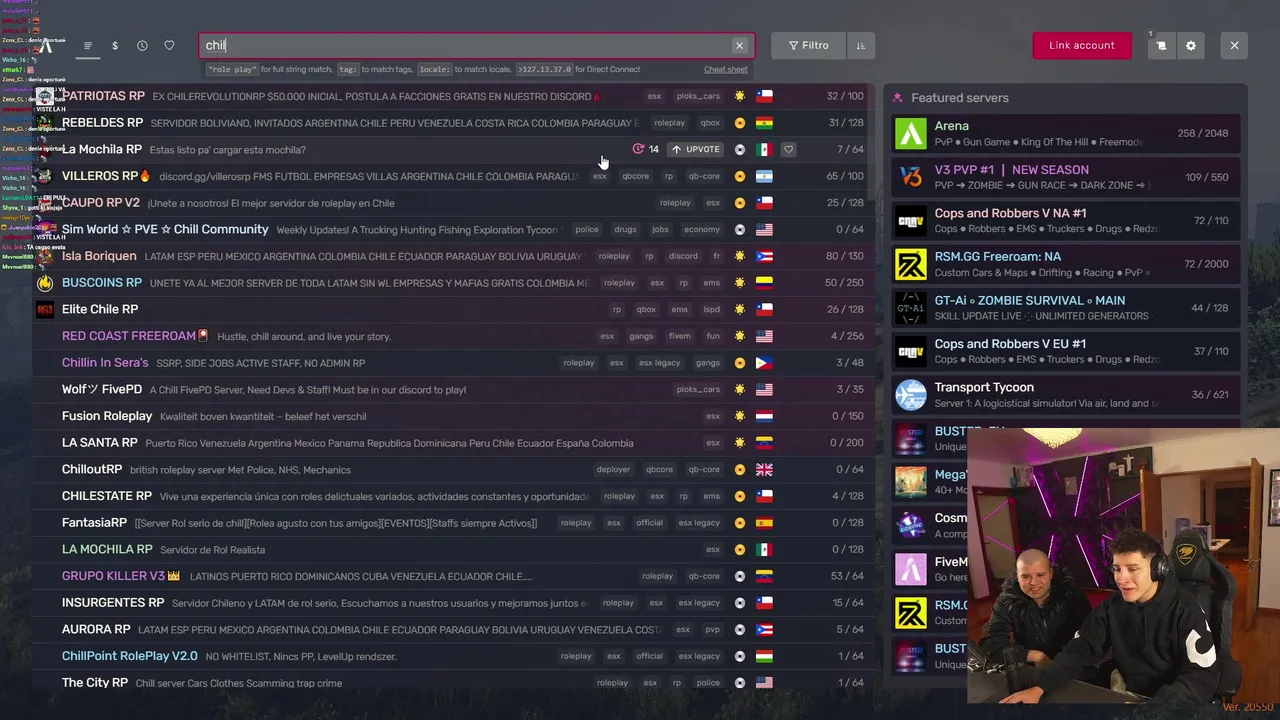Screen dimensions: 1280x720
Task: Favorite La Mochila RP with heart toggle
Action: point(788,149)
